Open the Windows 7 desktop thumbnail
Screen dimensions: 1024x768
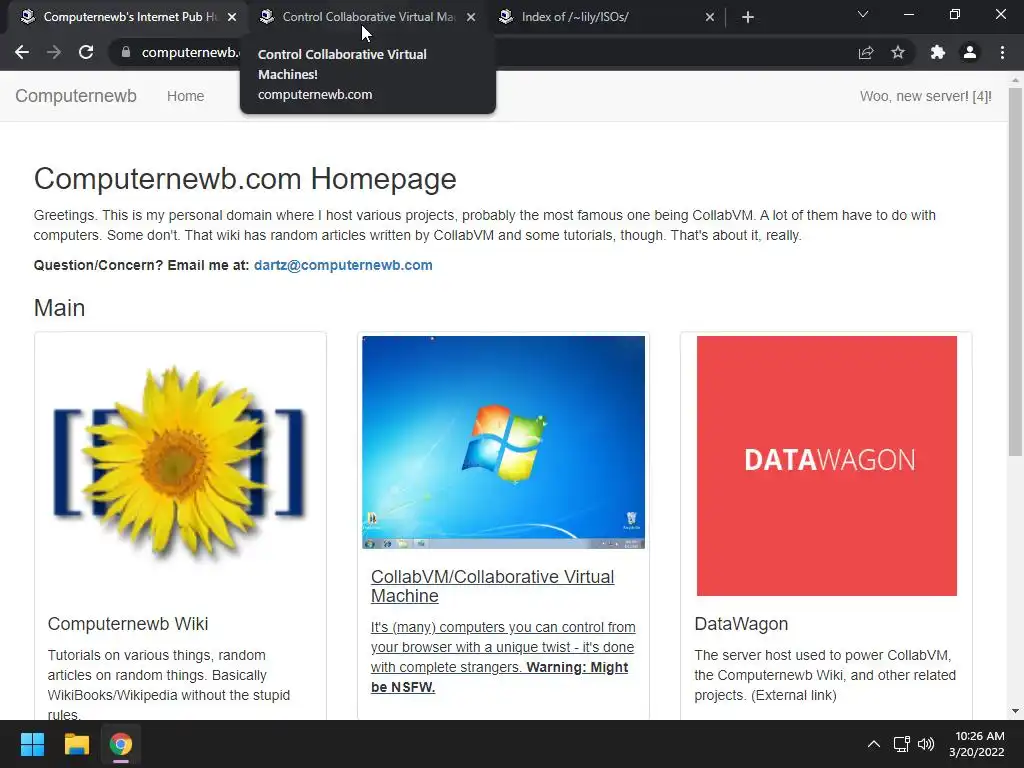coord(504,442)
